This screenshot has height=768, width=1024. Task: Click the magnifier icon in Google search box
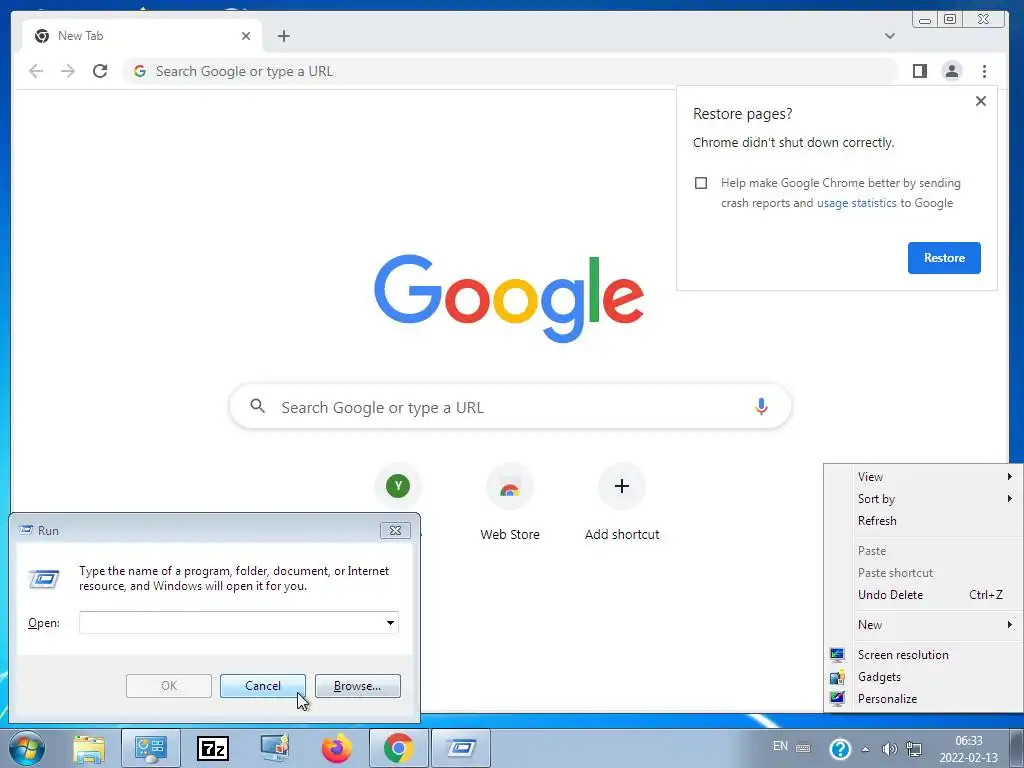pyautogui.click(x=257, y=406)
